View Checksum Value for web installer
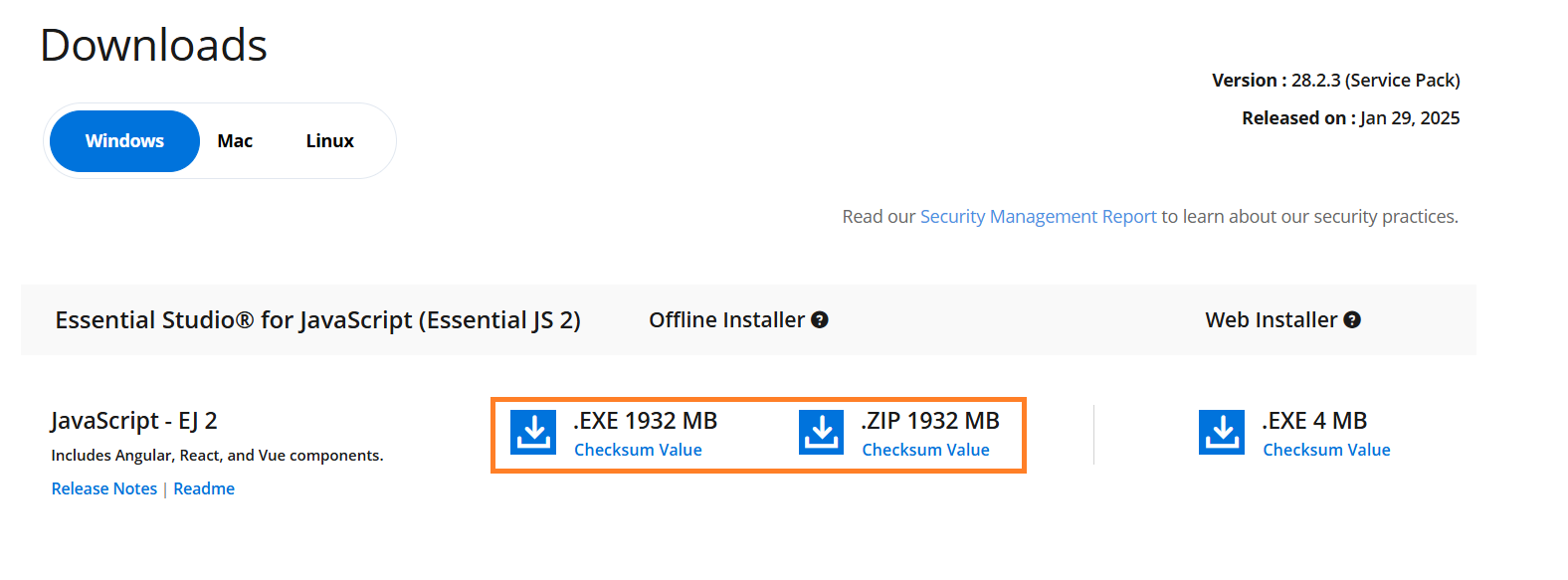This screenshot has width=1568, height=580. [1326, 450]
